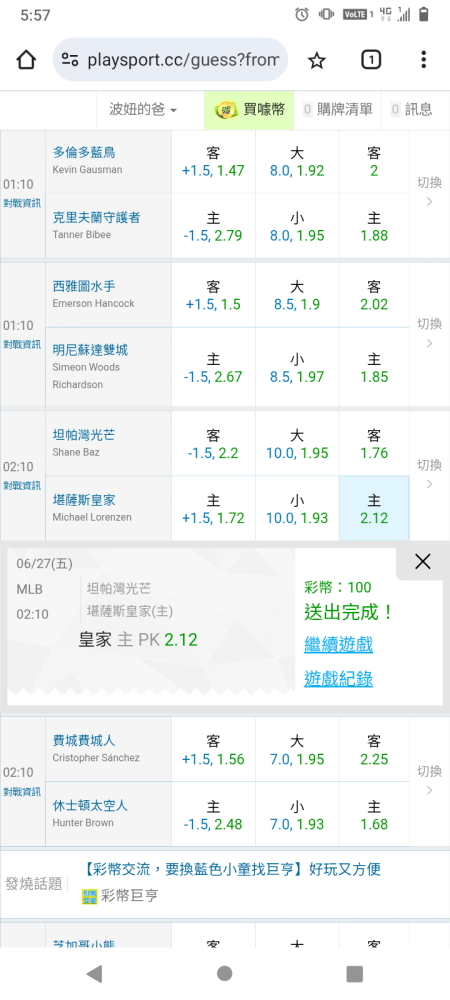Open team link 坦帕灣光芒
The width and height of the screenshot is (450, 1000).
click(84, 436)
